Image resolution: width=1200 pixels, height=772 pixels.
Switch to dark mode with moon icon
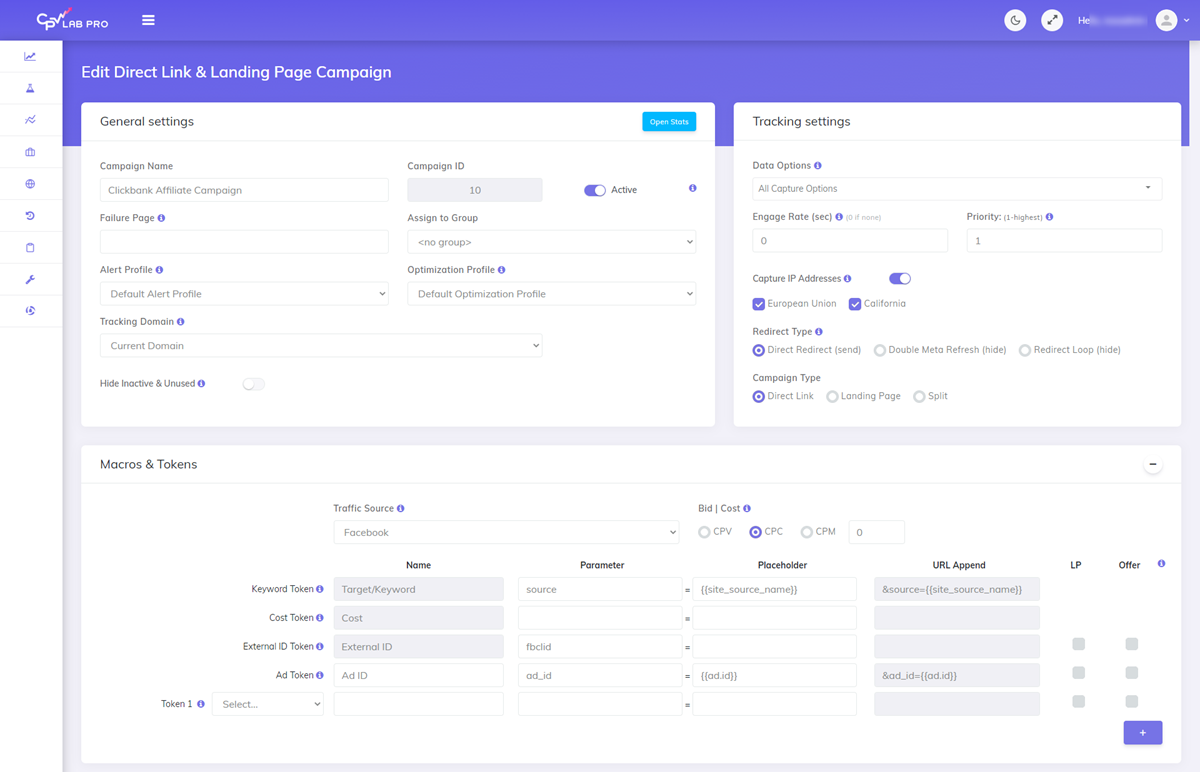1015,20
